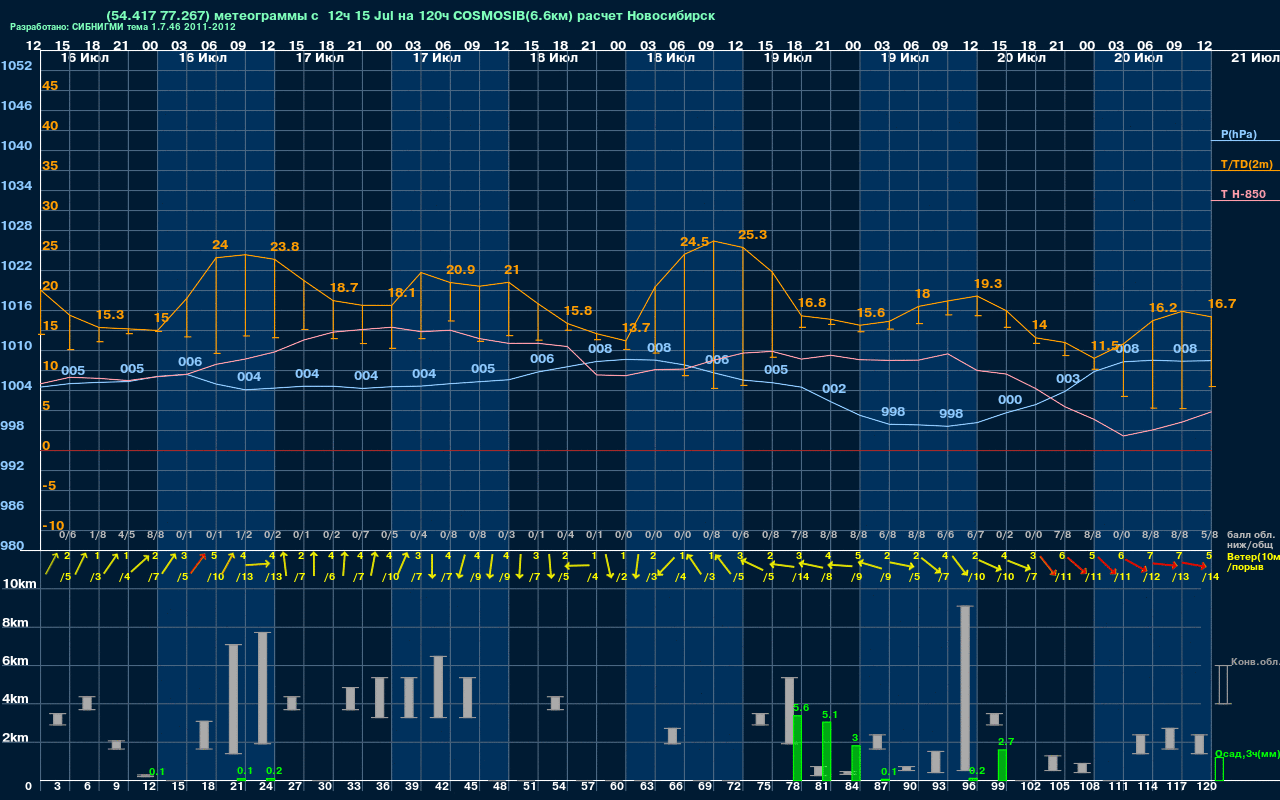Click the /14 wind gust value at far right
This screenshot has height=800, width=1280.
point(1212,577)
